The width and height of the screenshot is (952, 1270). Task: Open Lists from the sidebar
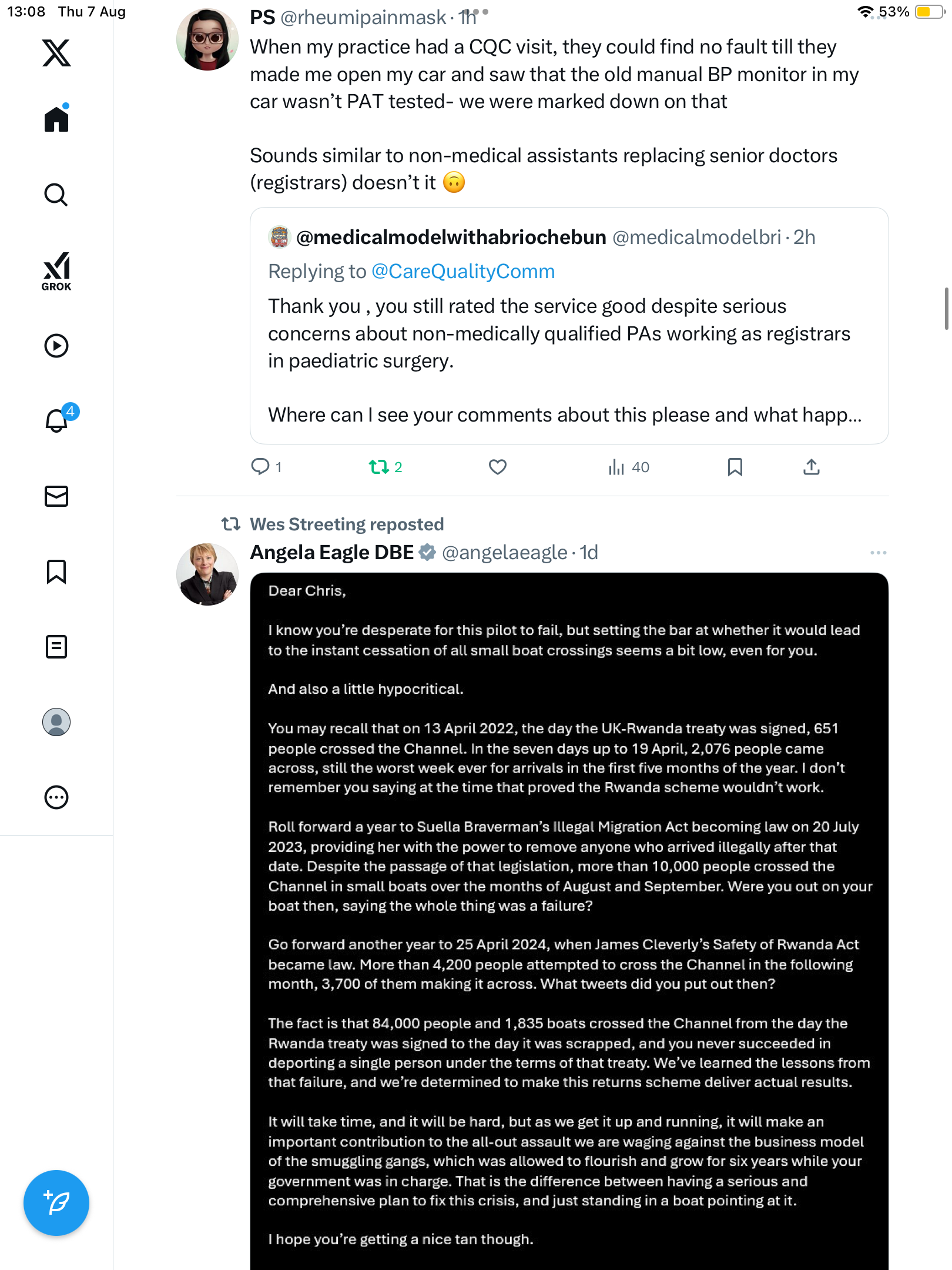56,647
